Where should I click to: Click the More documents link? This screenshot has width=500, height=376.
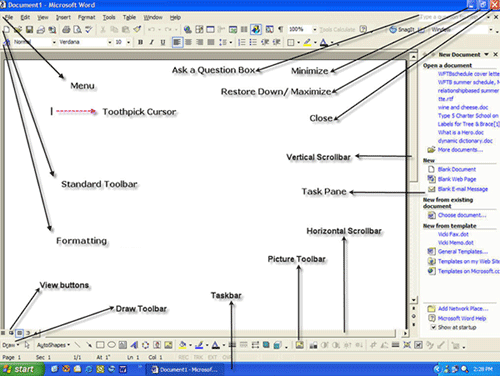click(x=460, y=150)
